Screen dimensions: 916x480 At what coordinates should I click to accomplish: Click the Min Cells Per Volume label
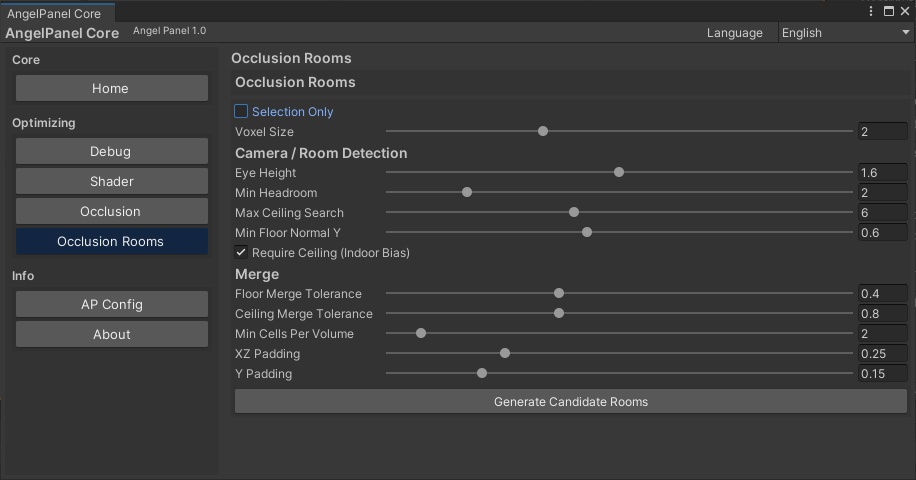point(294,333)
